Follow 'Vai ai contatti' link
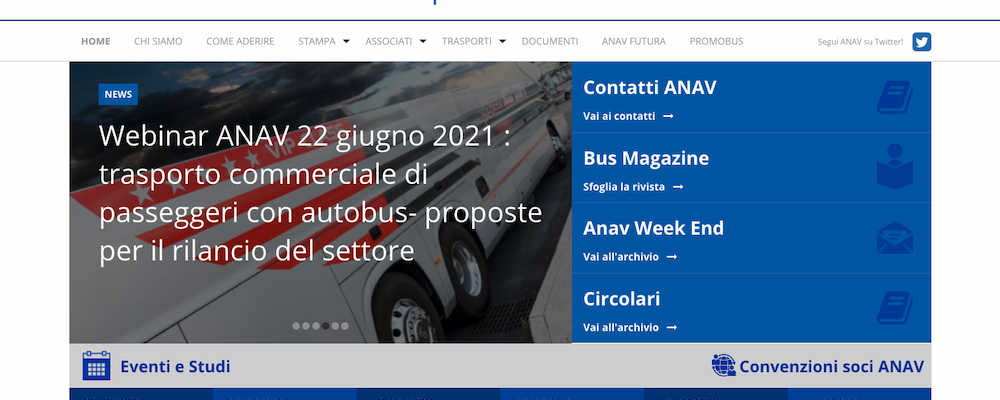Screen dimensions: 1000x400 point(628,116)
